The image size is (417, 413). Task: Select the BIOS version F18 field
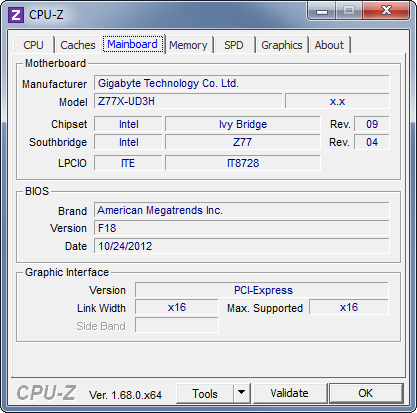pos(242,228)
